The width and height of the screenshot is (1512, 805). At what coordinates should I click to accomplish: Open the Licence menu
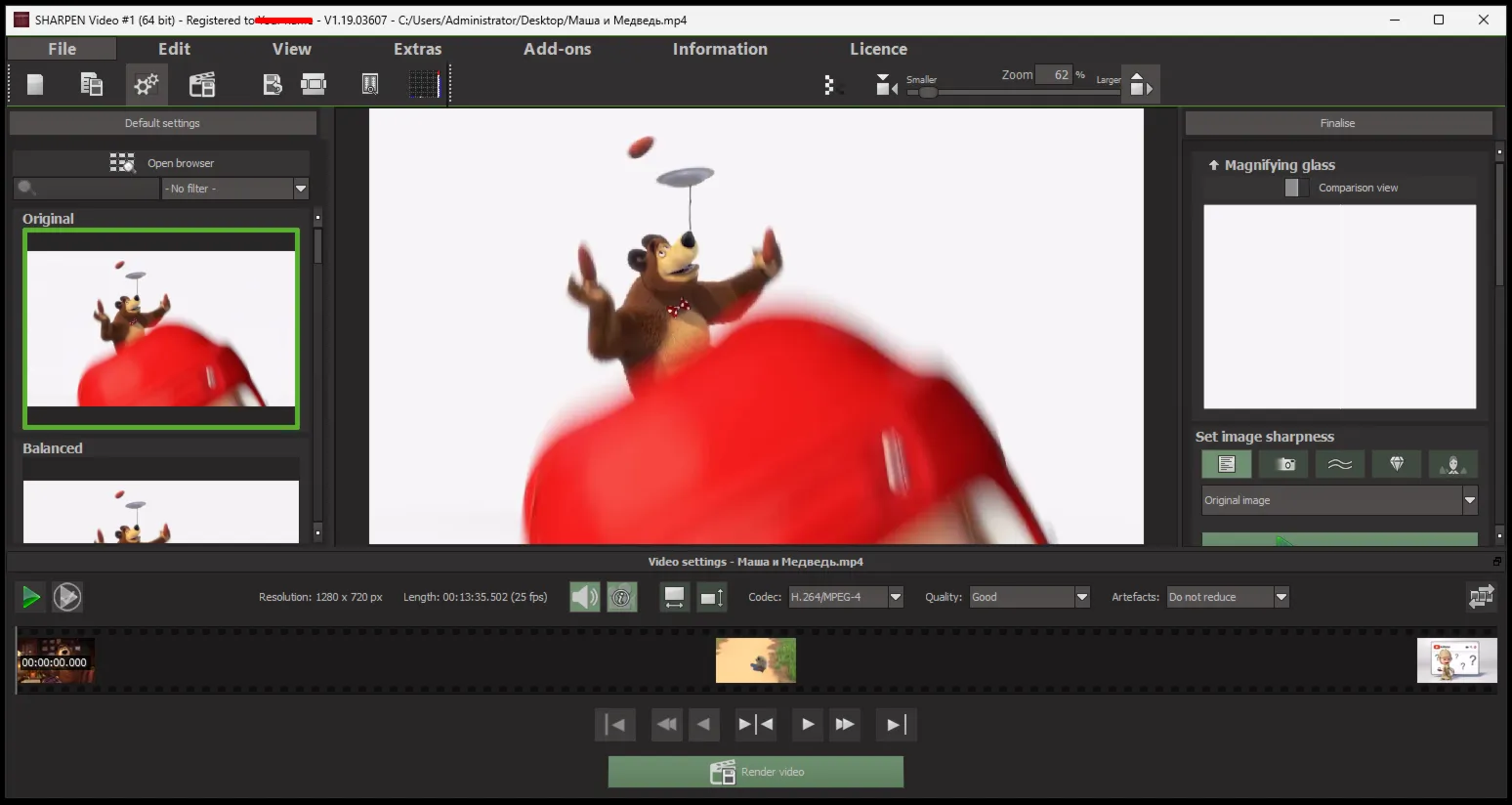878,49
